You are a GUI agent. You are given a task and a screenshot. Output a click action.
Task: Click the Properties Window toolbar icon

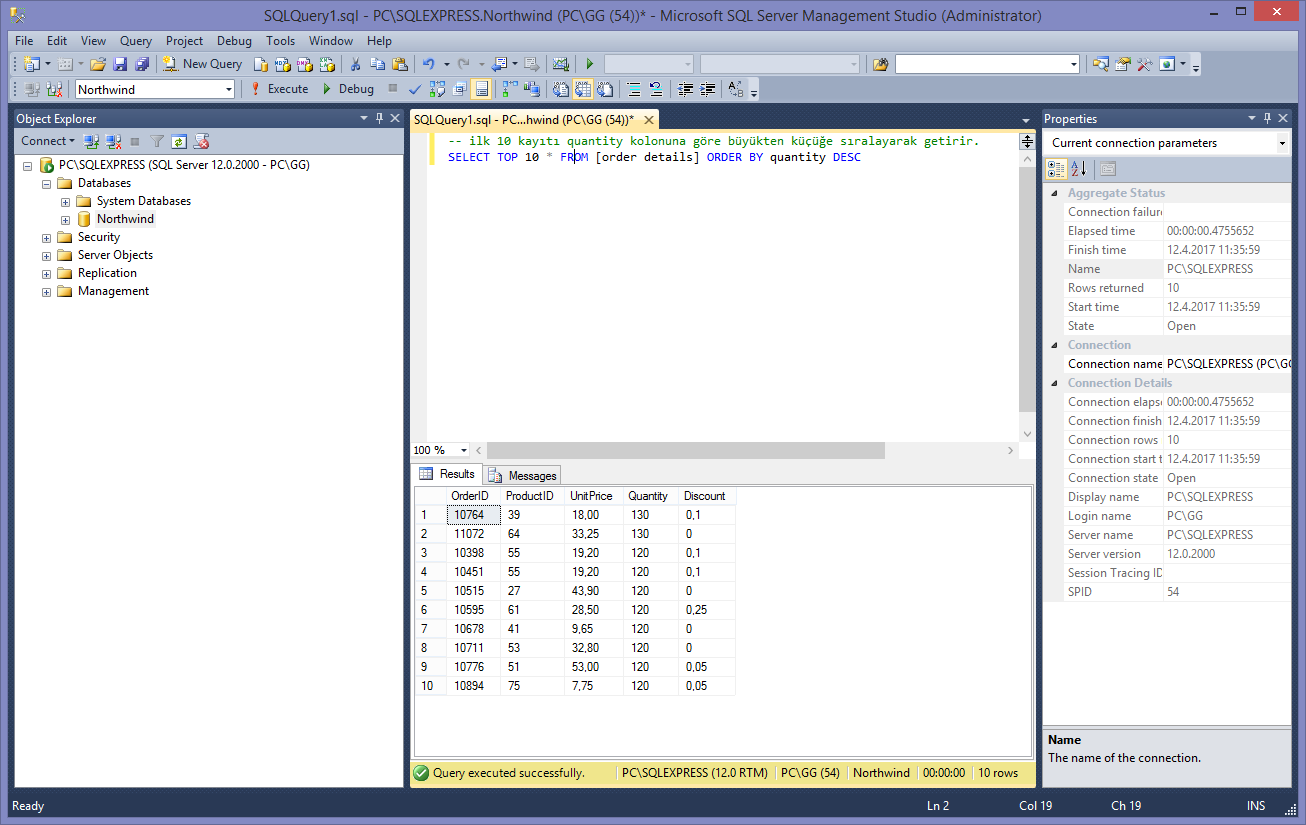1123,64
